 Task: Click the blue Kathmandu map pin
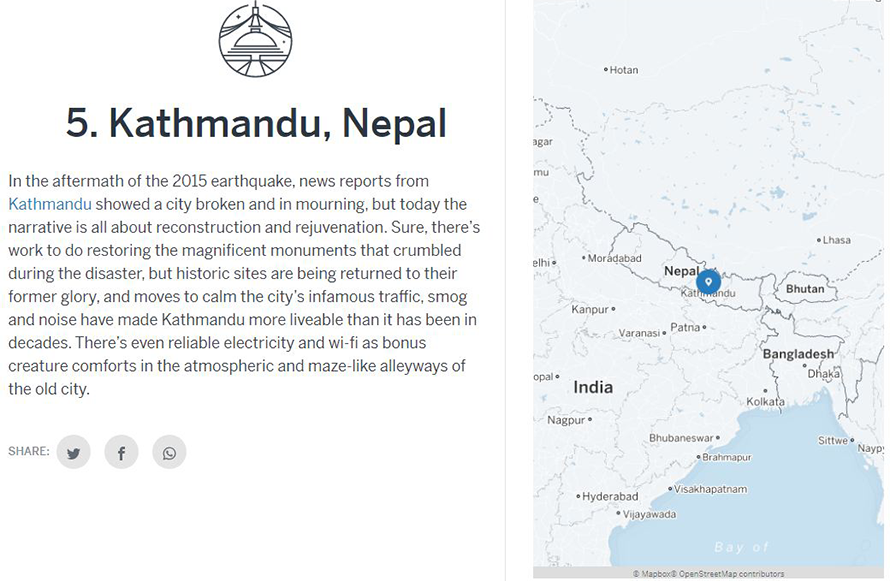point(708,282)
